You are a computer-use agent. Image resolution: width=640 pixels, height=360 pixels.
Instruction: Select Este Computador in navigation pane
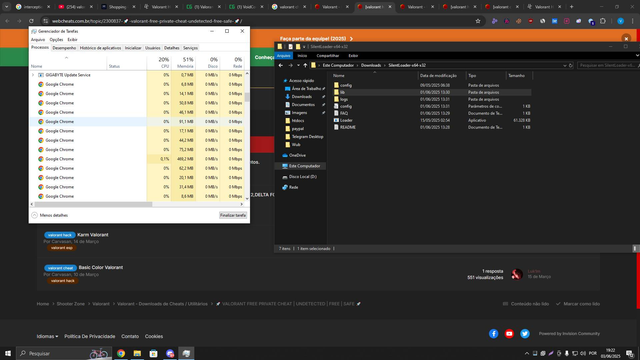(x=304, y=166)
